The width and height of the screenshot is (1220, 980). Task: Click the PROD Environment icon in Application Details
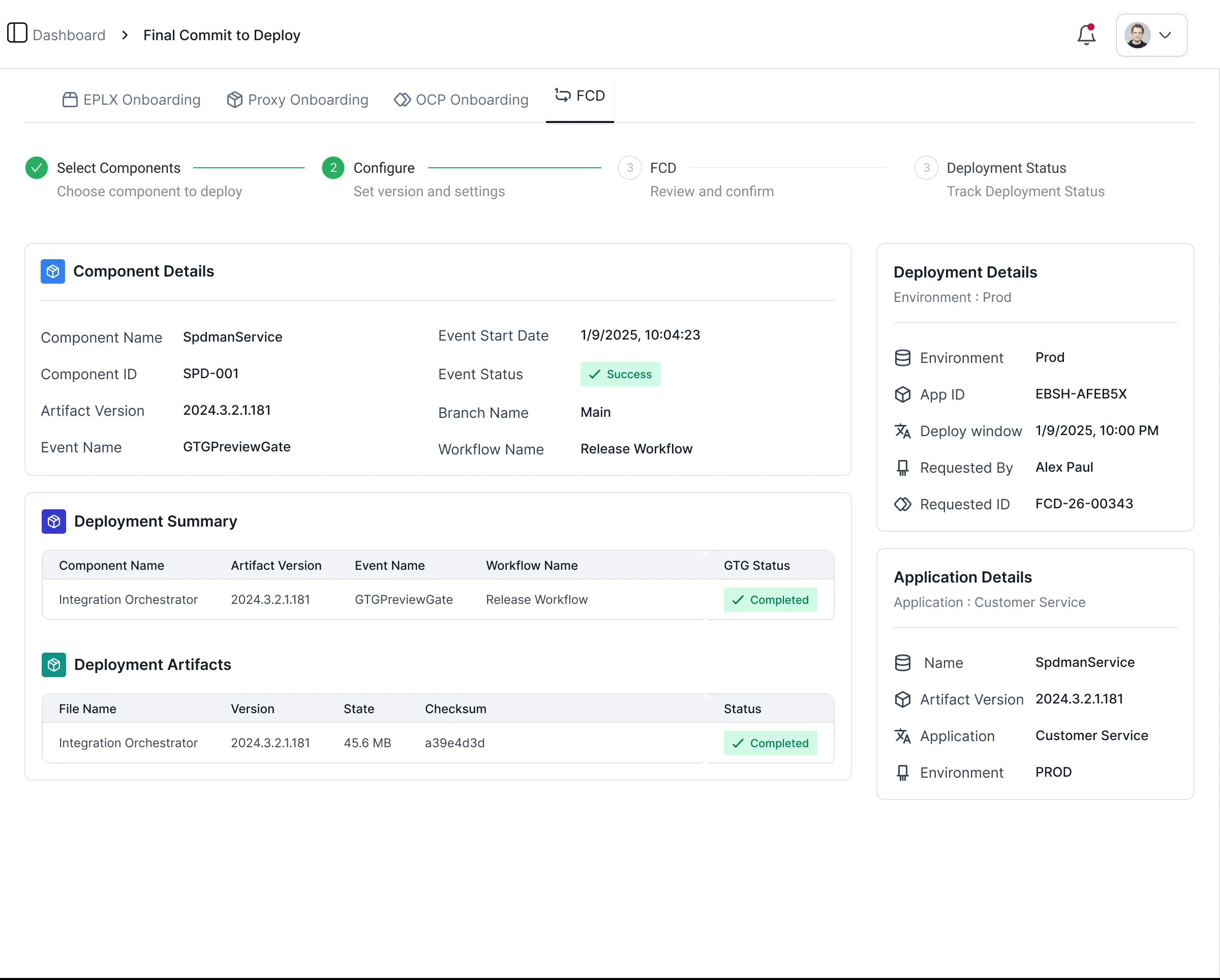click(x=903, y=773)
